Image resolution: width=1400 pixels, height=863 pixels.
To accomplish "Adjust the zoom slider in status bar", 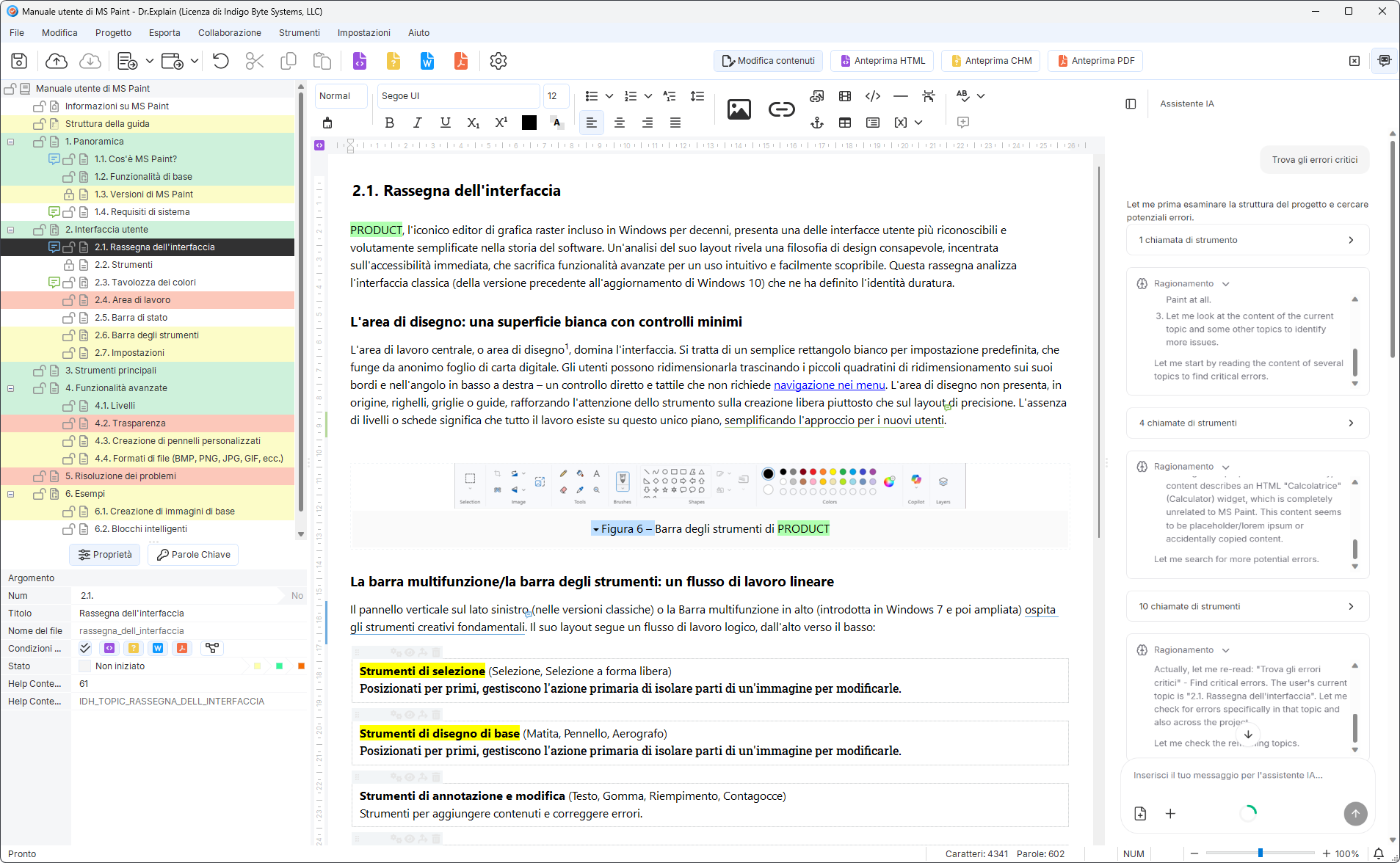I will [1261, 853].
